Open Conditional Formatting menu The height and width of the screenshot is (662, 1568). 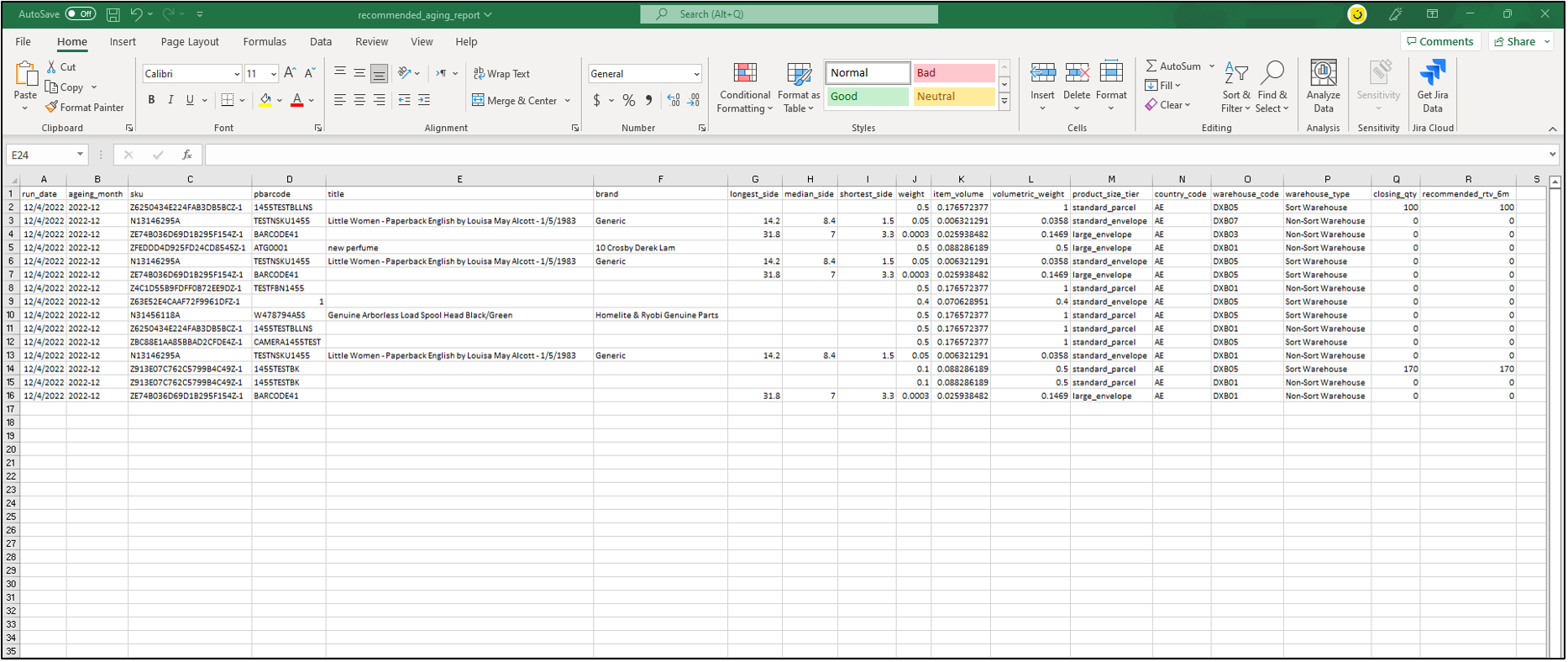(x=744, y=87)
